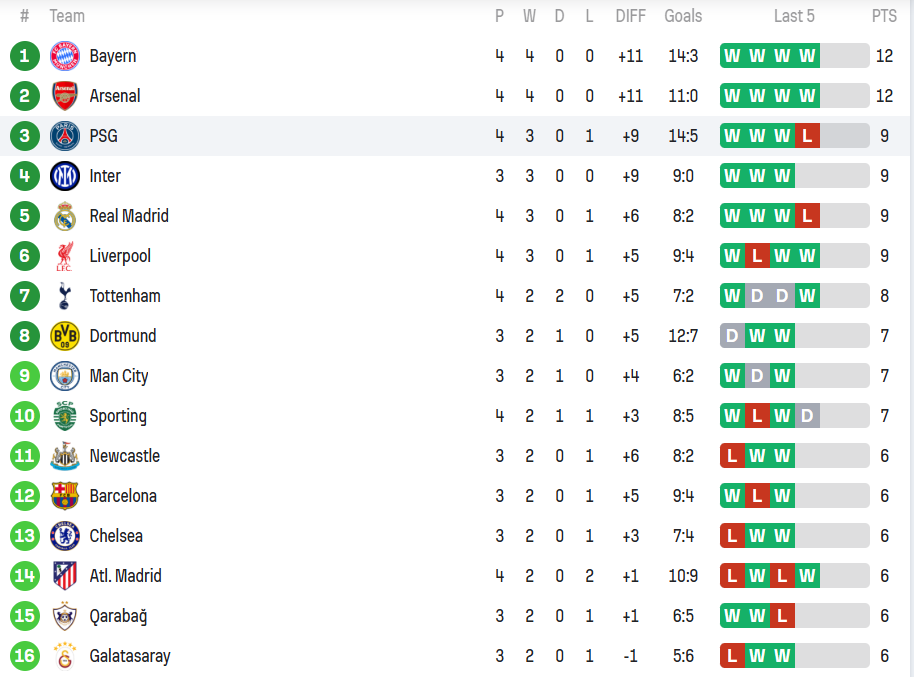The width and height of the screenshot is (914, 677).
Task: Sort standings by DIFF column header
Action: pos(631,16)
